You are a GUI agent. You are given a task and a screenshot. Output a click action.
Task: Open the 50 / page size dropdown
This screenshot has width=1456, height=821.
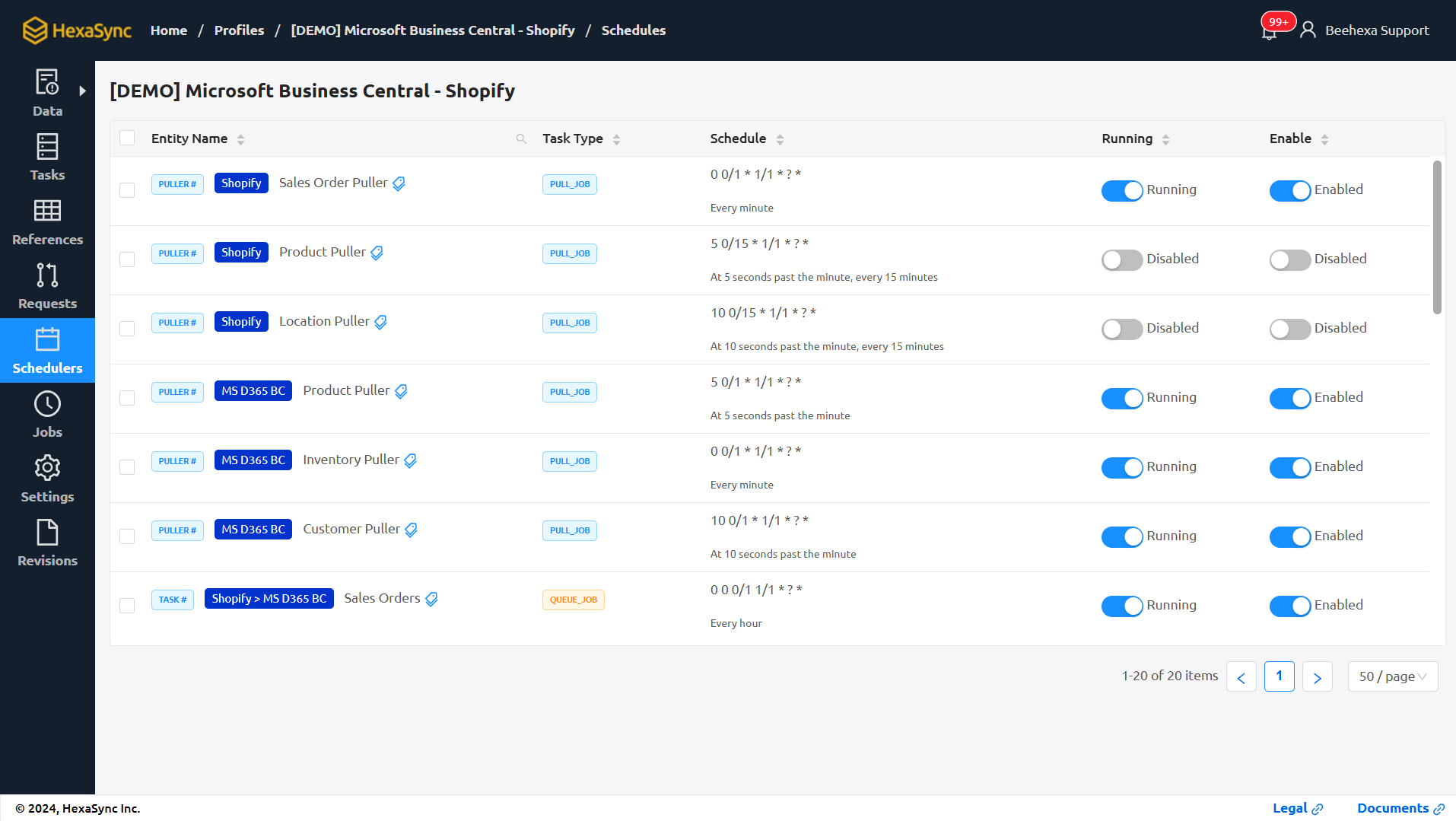[x=1392, y=676]
